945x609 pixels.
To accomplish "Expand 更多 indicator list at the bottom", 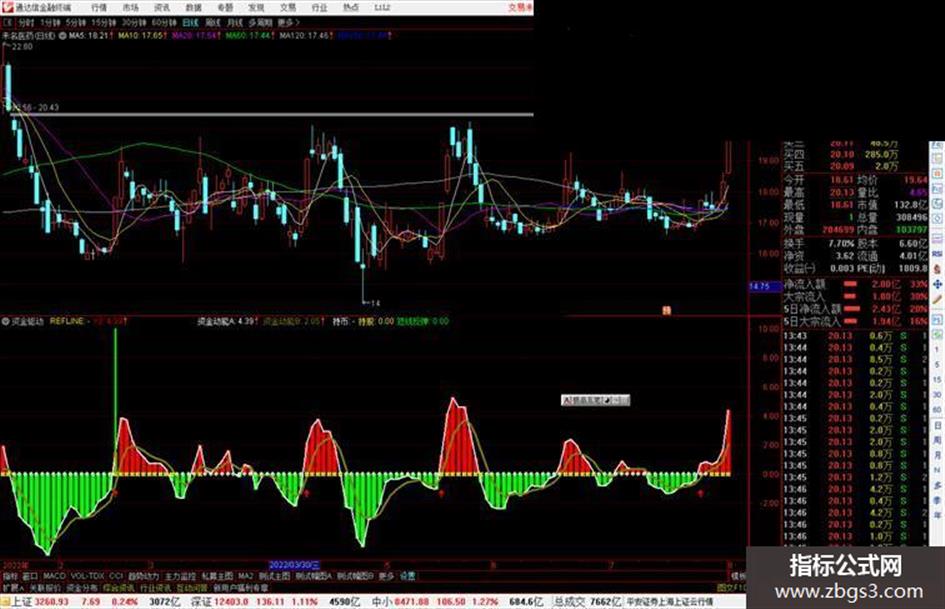I will click(386, 576).
